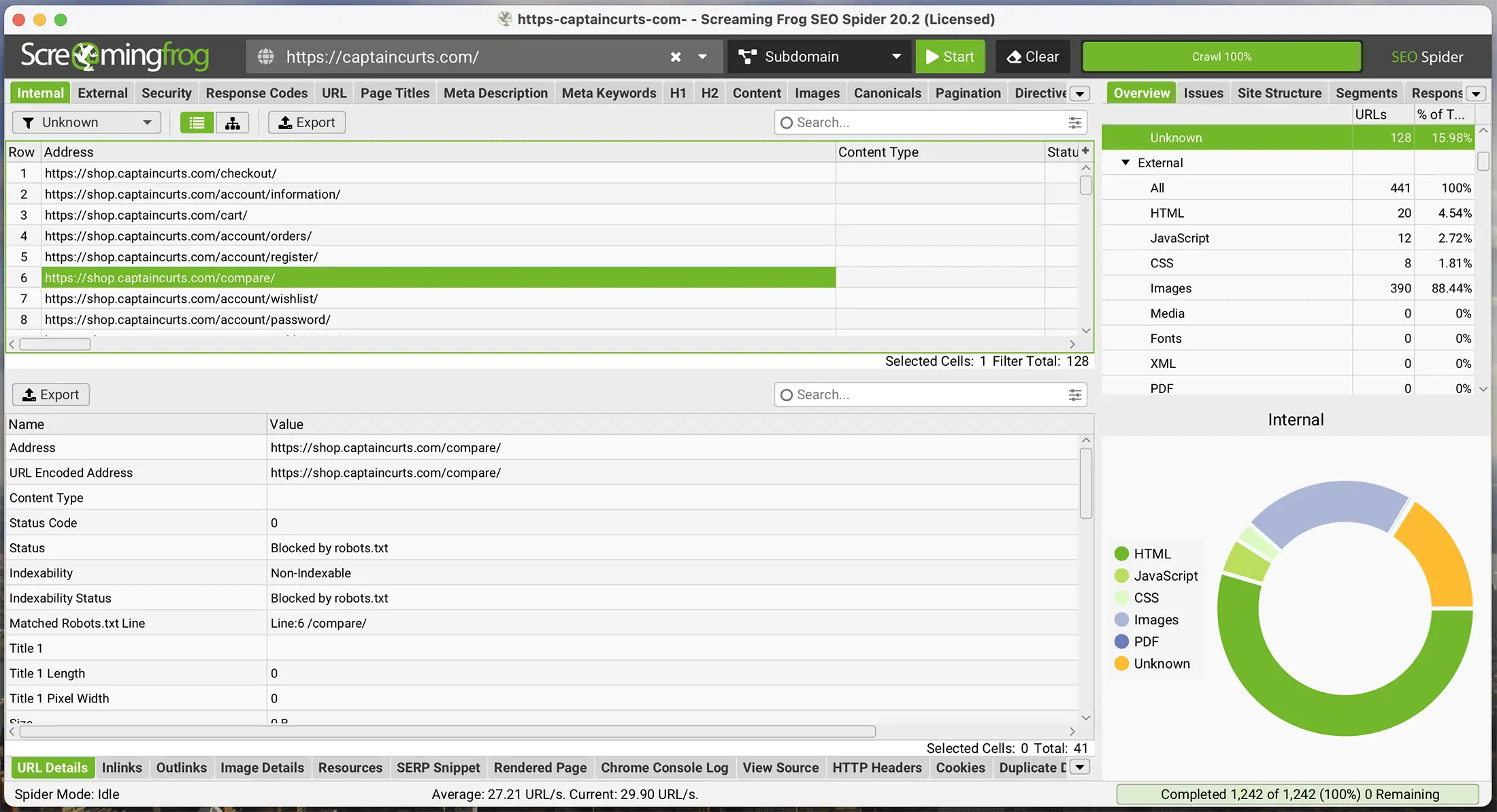Click the Screaming Frog logo
This screenshot has height=812, width=1497.
[114, 56]
